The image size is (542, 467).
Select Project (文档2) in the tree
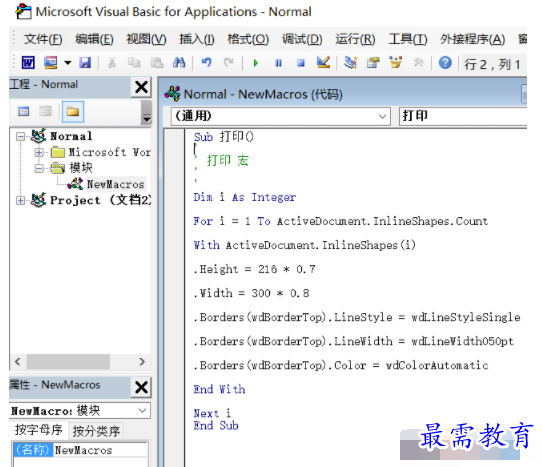point(100,200)
